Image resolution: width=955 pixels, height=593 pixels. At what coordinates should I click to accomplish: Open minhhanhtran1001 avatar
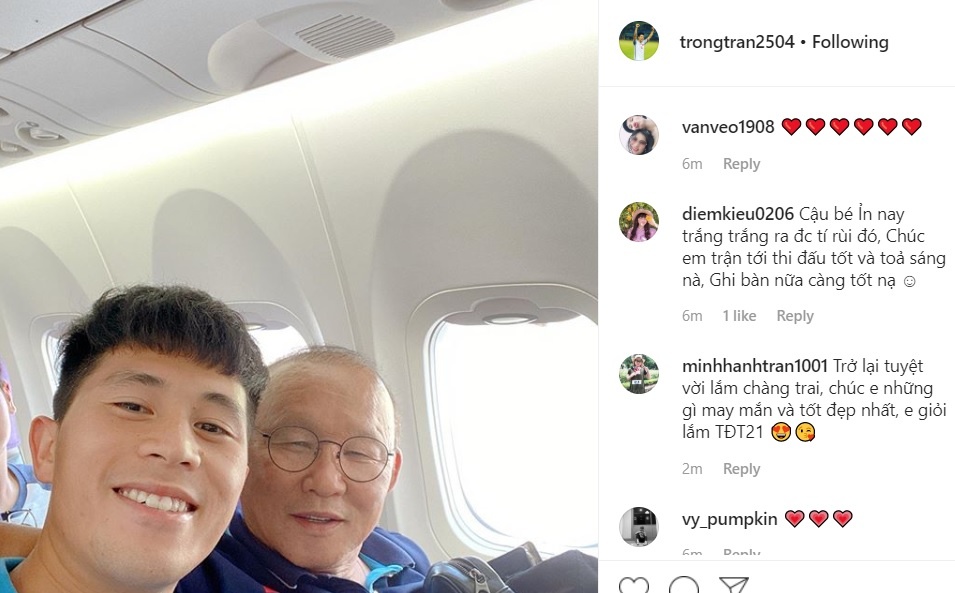(639, 374)
